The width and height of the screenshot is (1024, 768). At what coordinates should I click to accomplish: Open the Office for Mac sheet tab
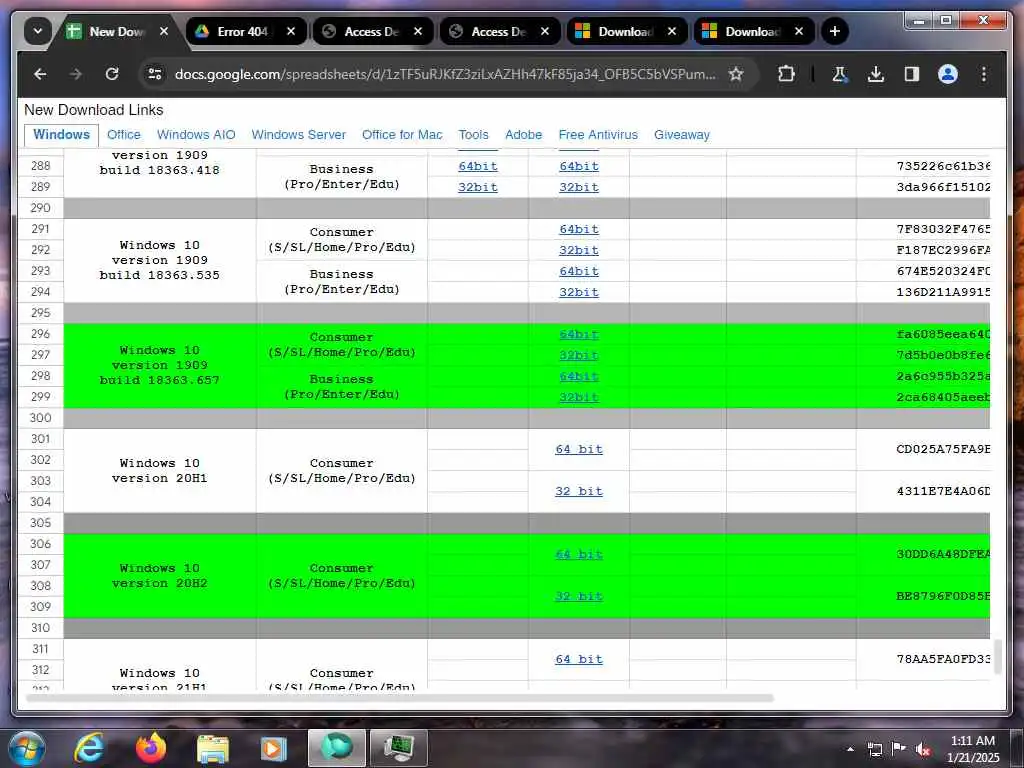point(402,135)
